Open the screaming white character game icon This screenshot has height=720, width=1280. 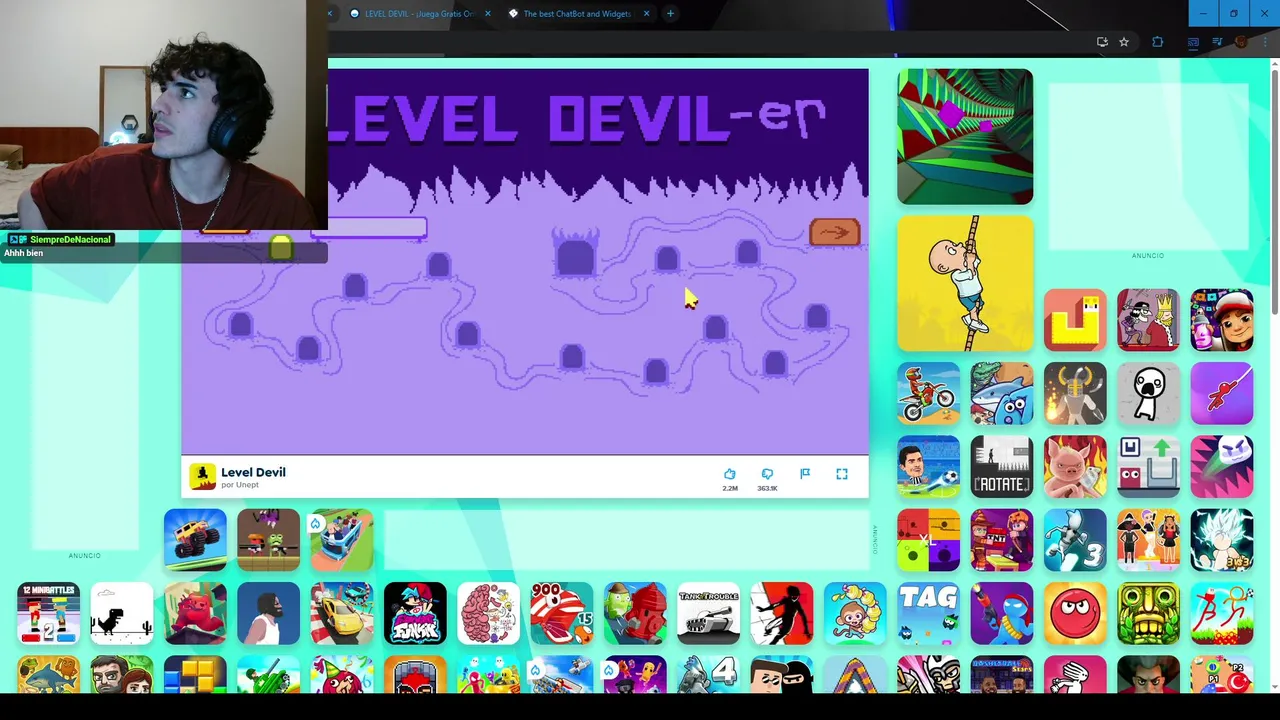(1148, 393)
